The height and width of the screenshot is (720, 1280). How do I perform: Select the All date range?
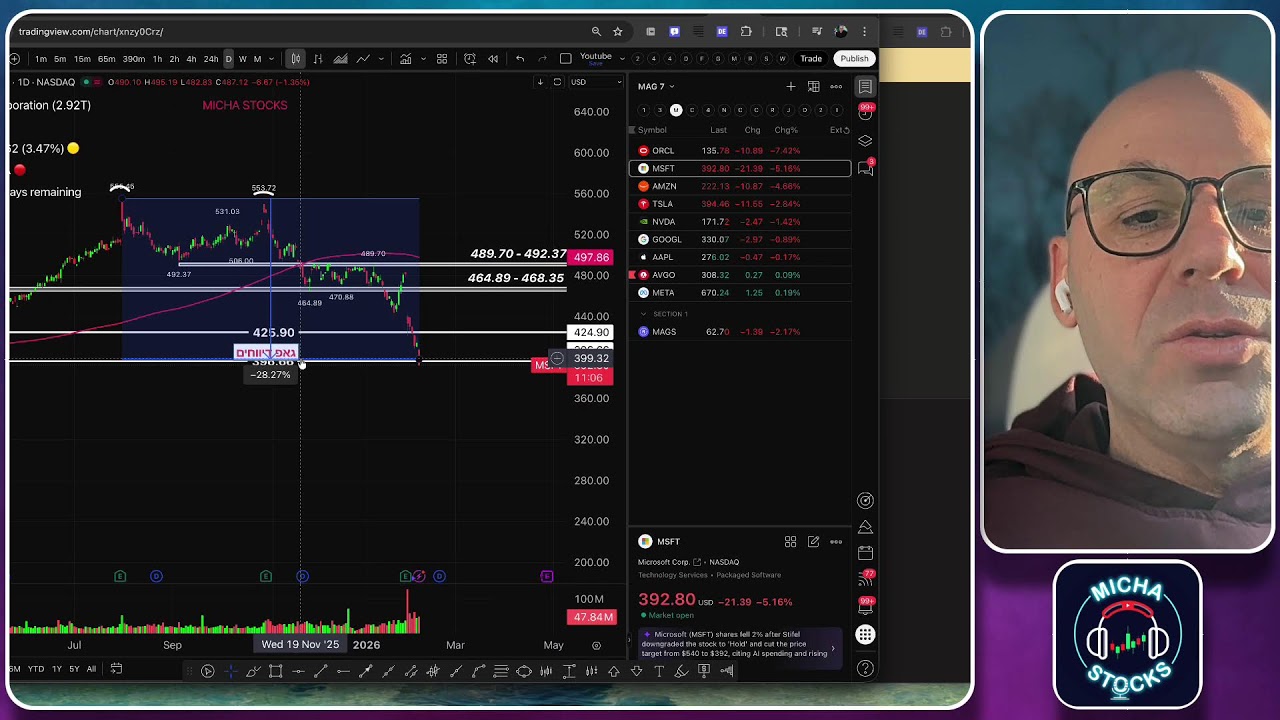point(91,669)
